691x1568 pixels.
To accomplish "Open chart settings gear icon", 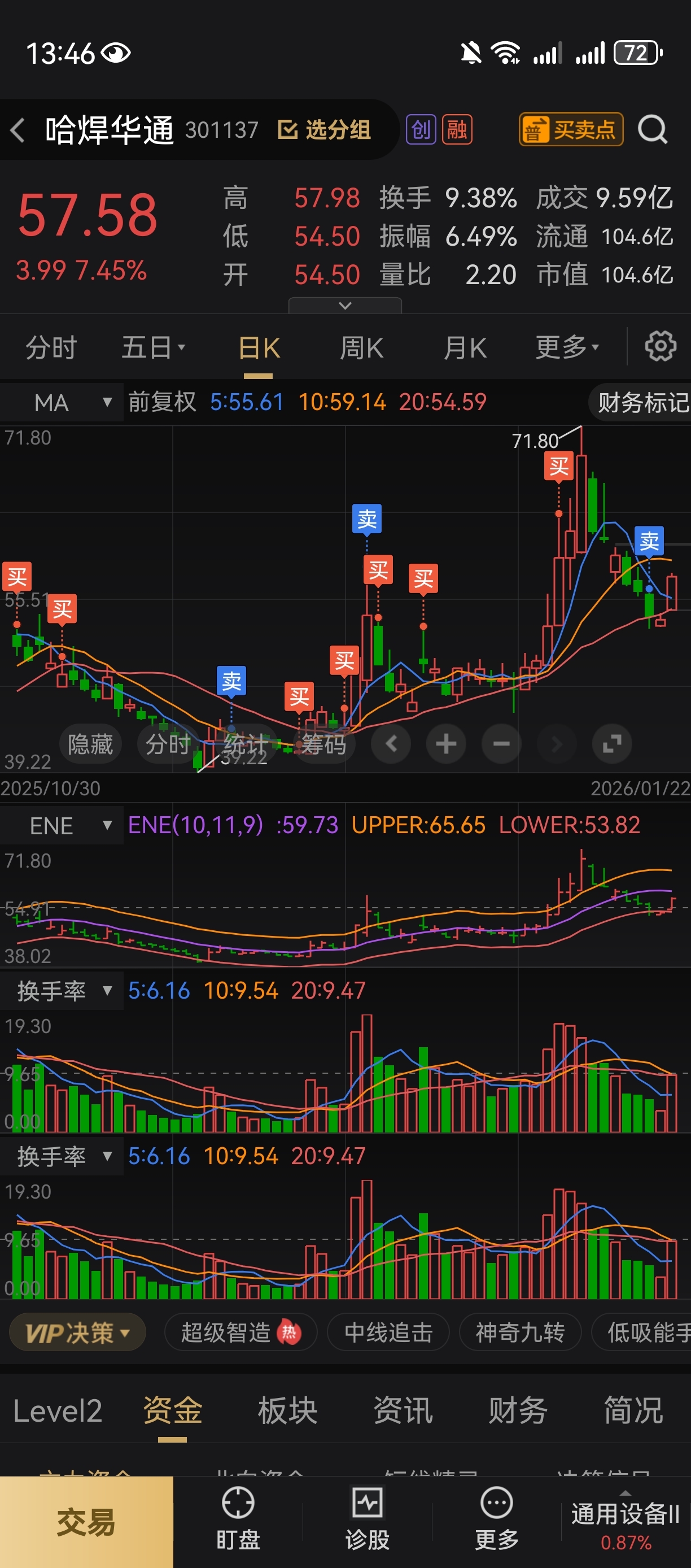I will [x=660, y=347].
